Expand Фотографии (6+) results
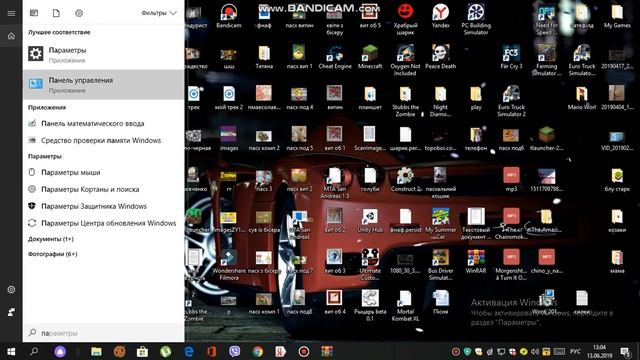Image resolution: width=640 pixels, height=360 pixels. tap(53, 254)
